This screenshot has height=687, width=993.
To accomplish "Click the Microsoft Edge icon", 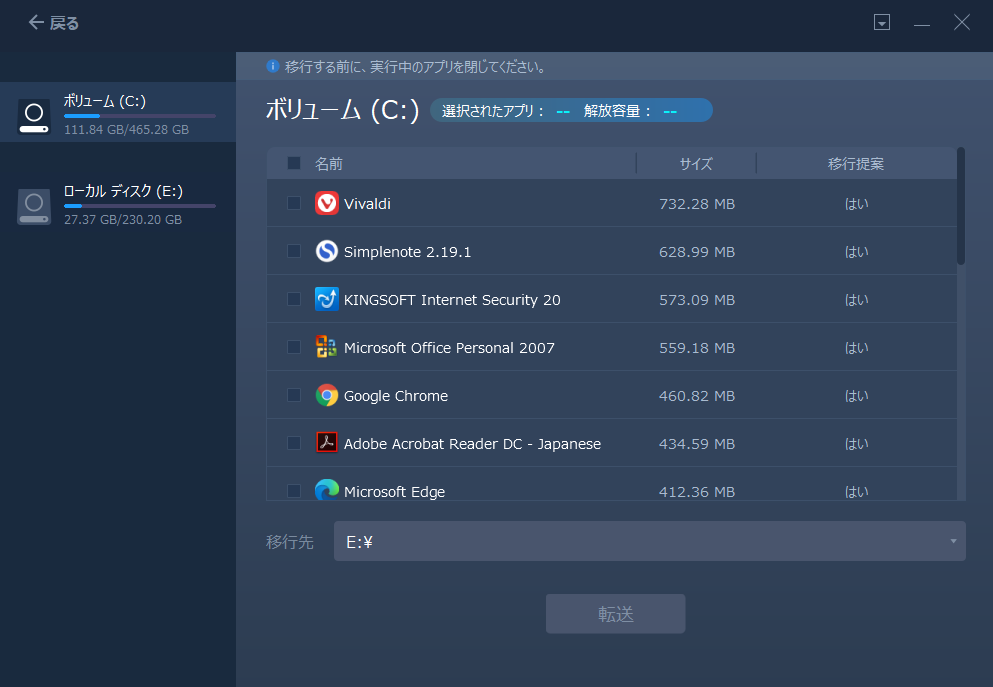I will click(327, 490).
